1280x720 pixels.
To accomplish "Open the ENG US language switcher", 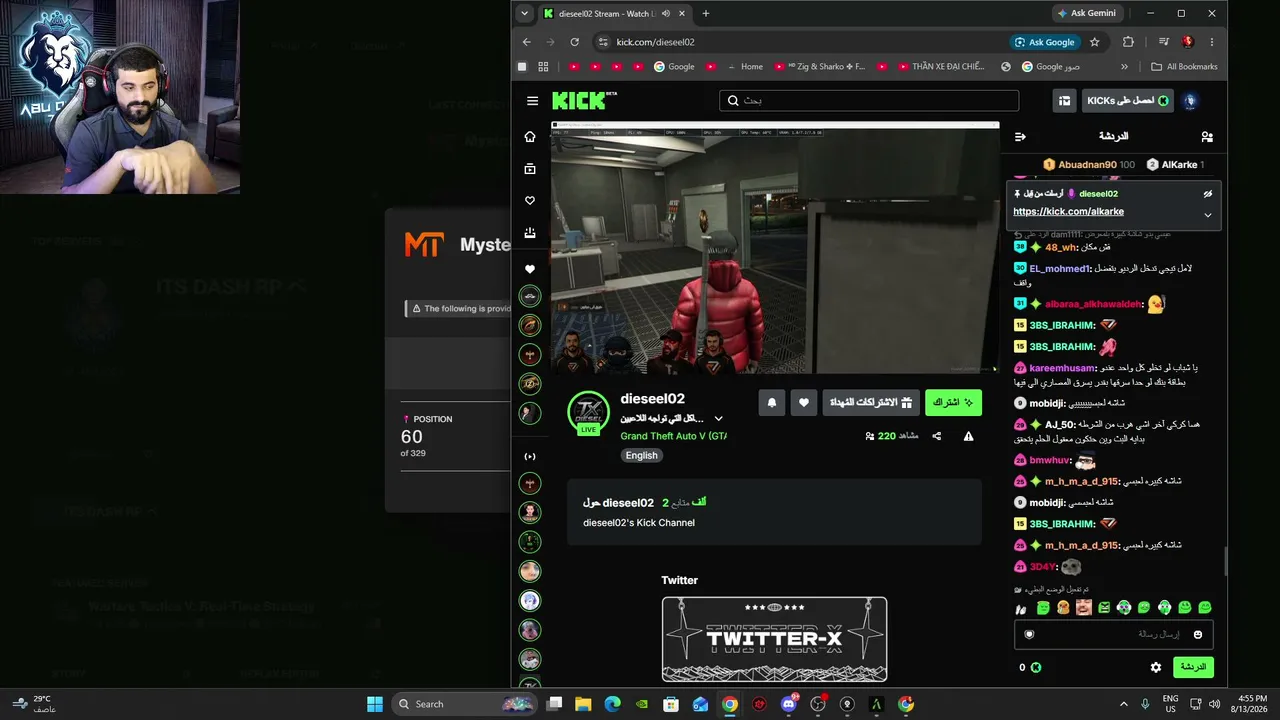I will 1170,704.
